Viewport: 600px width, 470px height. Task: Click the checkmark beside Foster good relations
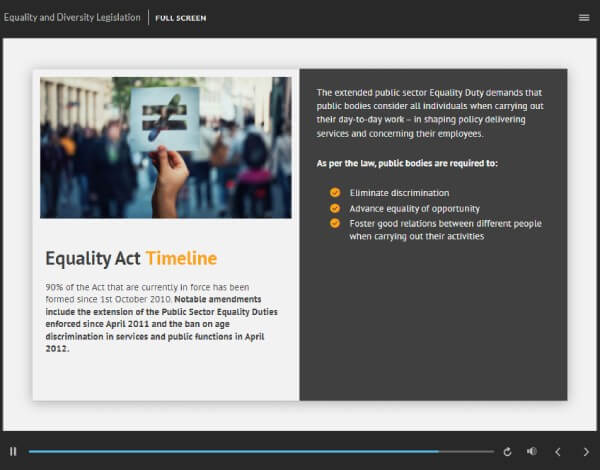coord(335,223)
